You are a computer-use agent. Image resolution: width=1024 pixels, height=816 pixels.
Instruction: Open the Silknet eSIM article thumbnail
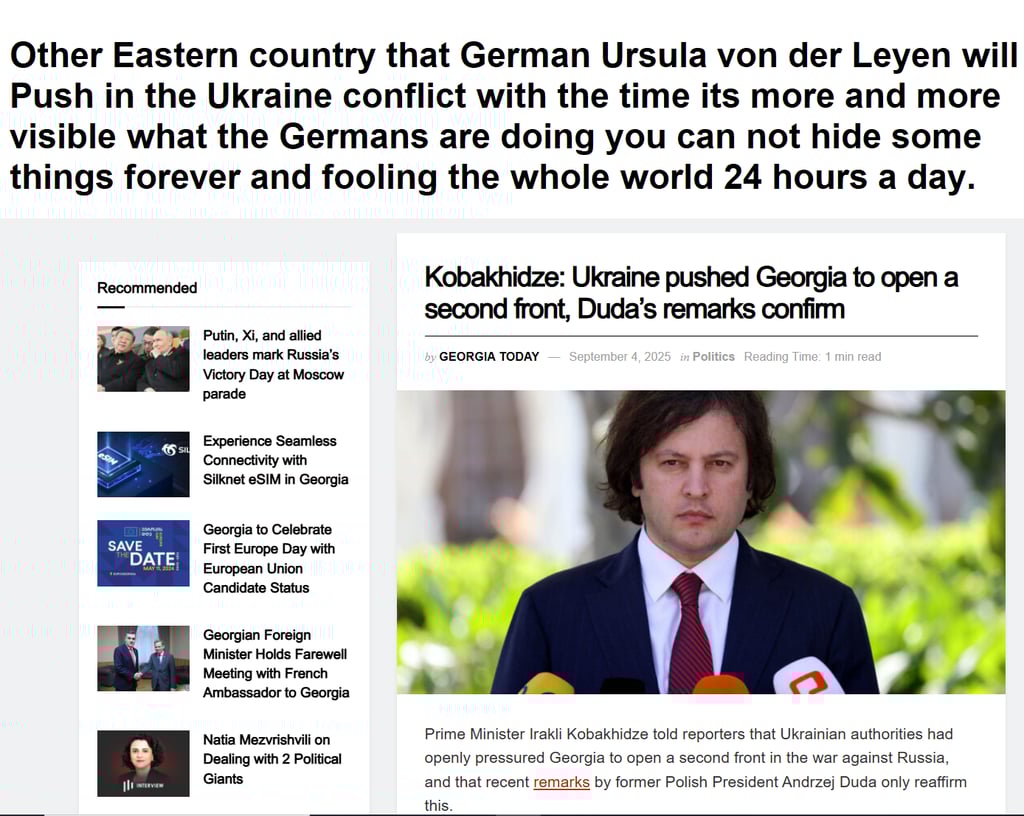pos(143,464)
